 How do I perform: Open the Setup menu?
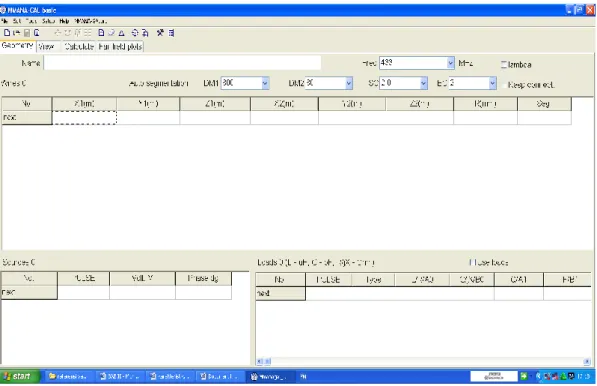click(48, 21)
